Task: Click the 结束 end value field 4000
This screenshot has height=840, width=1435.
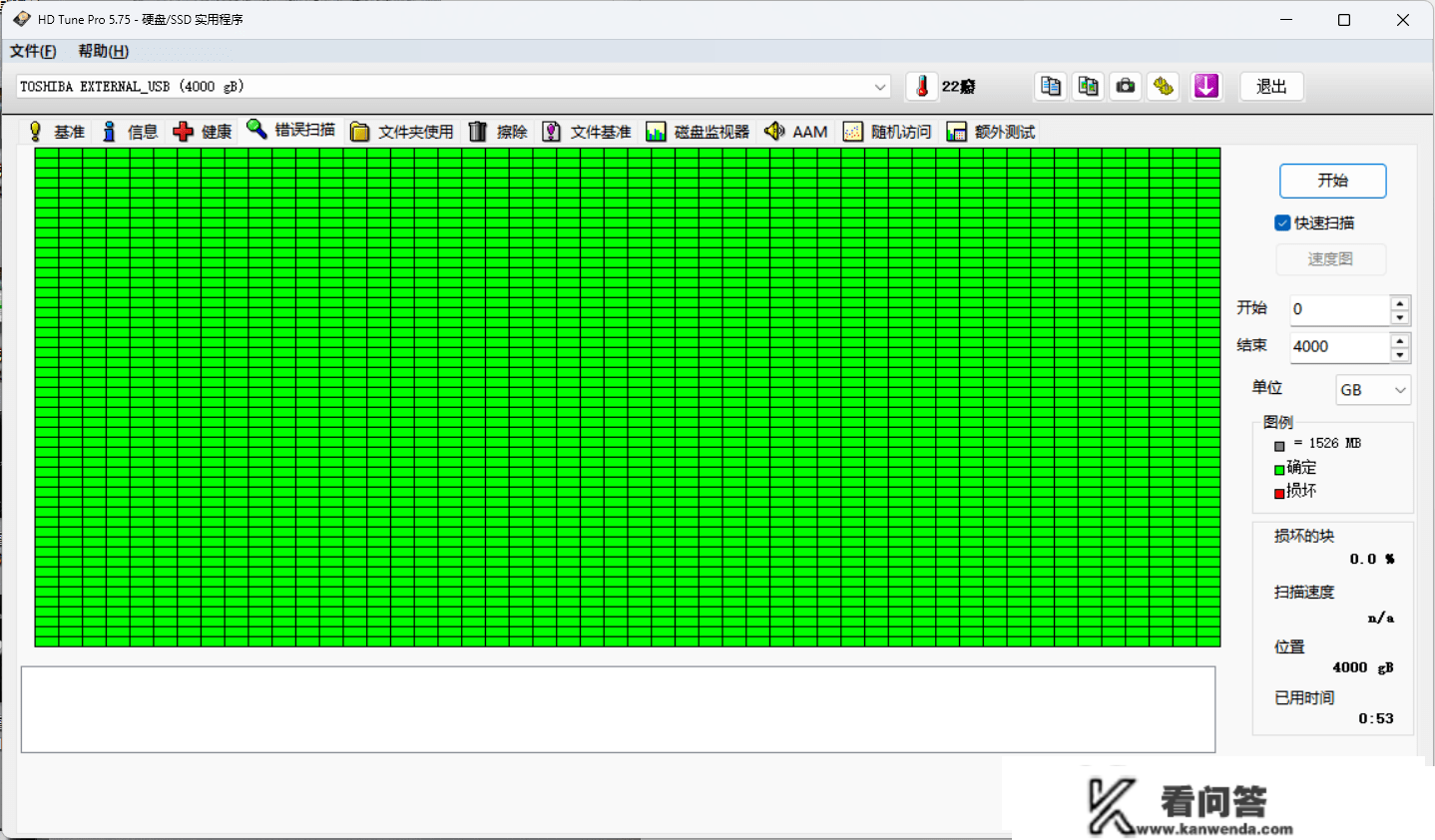Action: pyautogui.click(x=1338, y=346)
